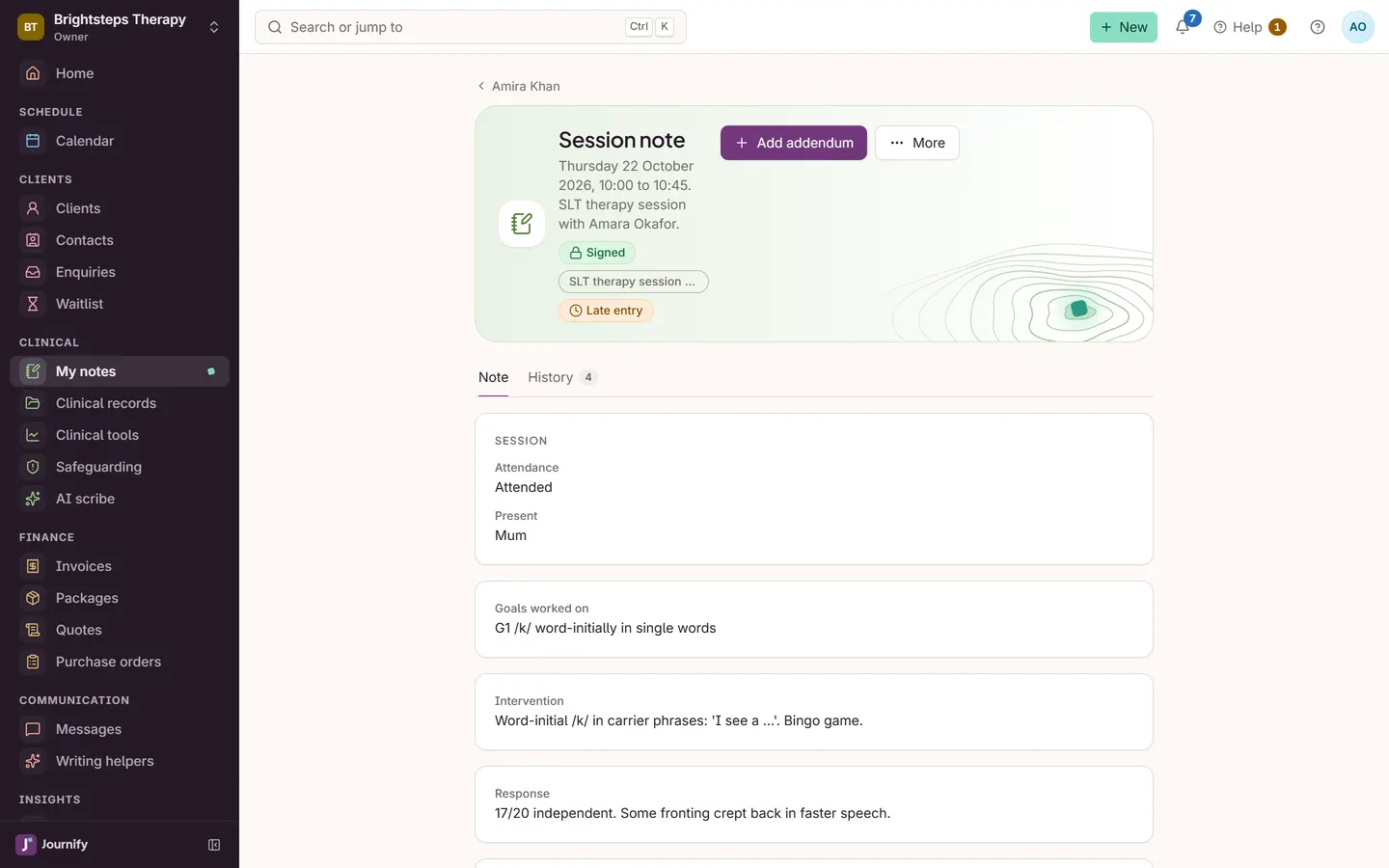Click the Intervention text about Bingo game
1389x868 pixels.
coord(679,720)
